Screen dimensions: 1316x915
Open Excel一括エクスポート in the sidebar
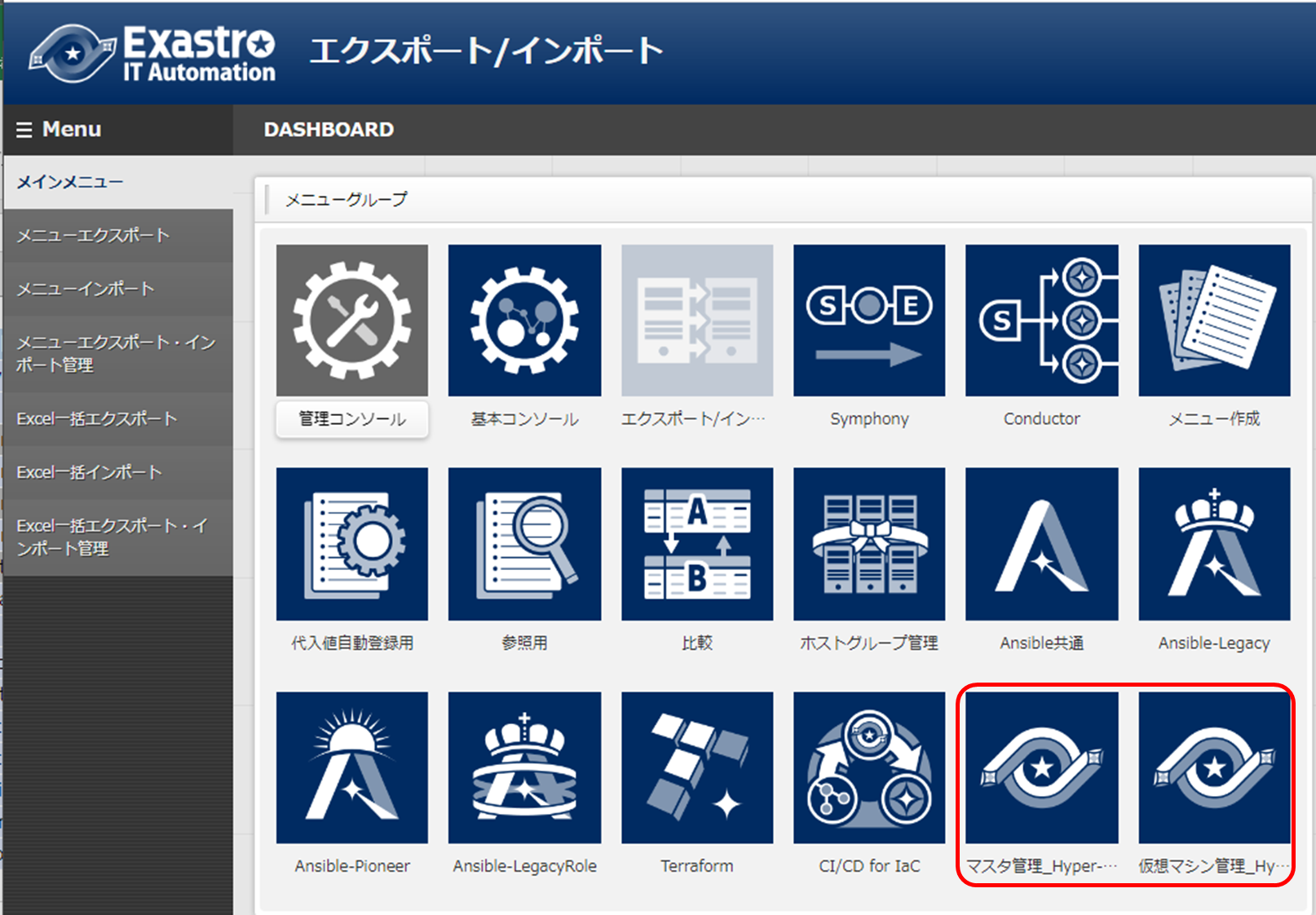pos(118,419)
